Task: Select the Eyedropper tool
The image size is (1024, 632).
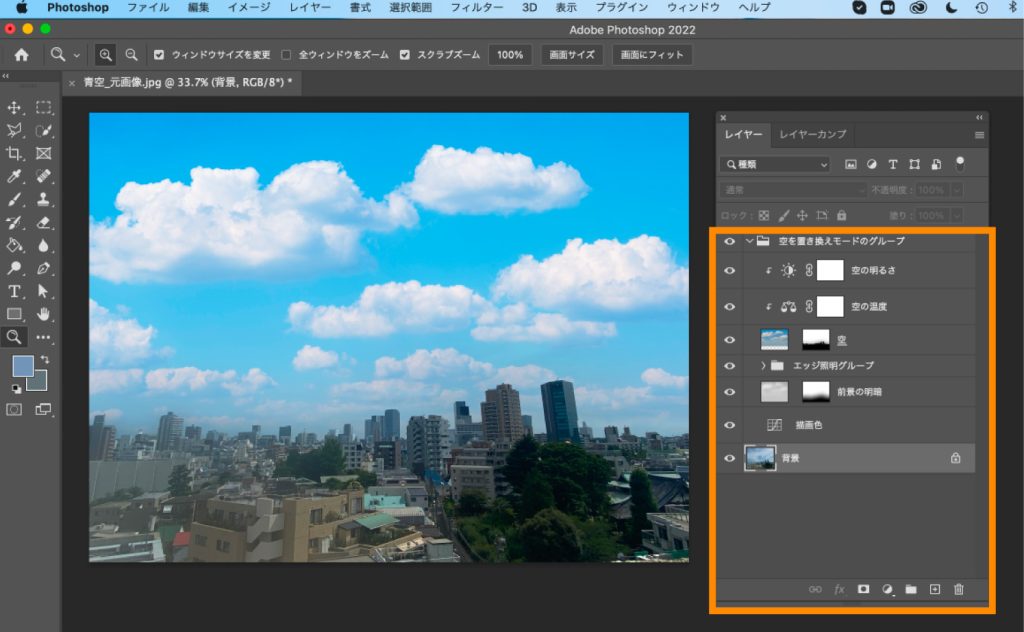Action: pyautogui.click(x=15, y=176)
